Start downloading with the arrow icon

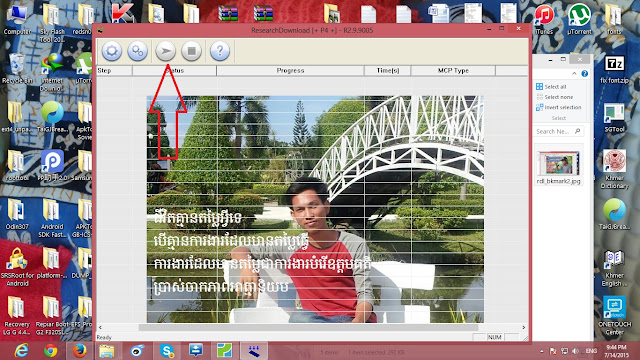165,51
